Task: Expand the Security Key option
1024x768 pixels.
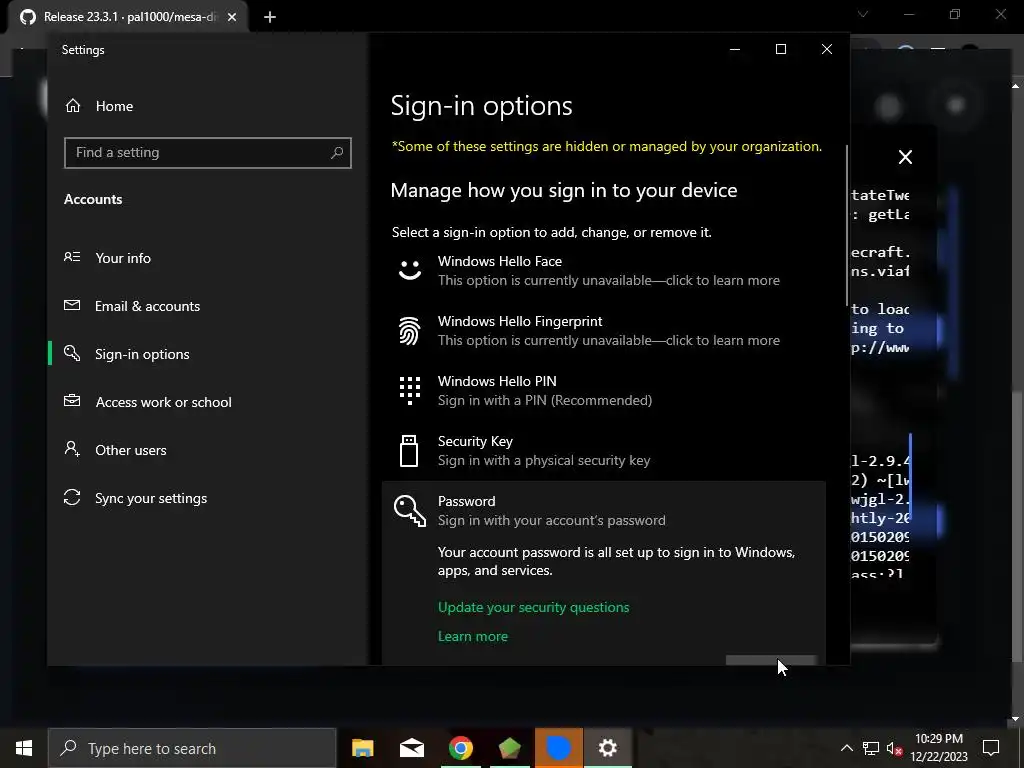Action: pos(603,451)
